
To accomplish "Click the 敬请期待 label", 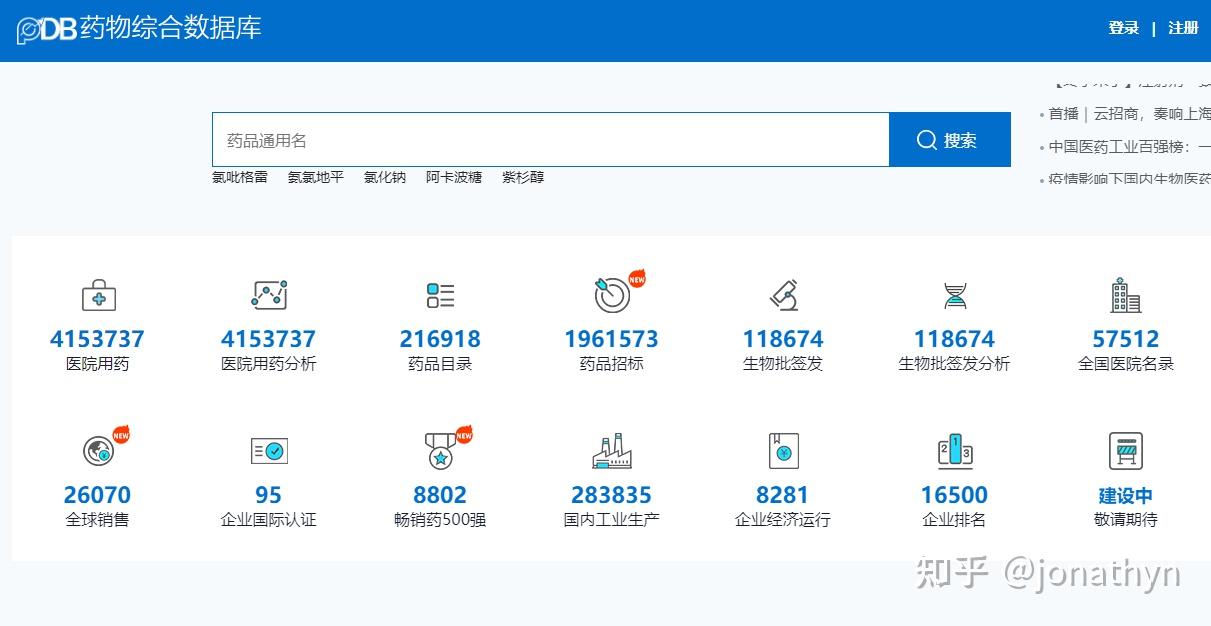I will pyautogui.click(x=1126, y=520).
